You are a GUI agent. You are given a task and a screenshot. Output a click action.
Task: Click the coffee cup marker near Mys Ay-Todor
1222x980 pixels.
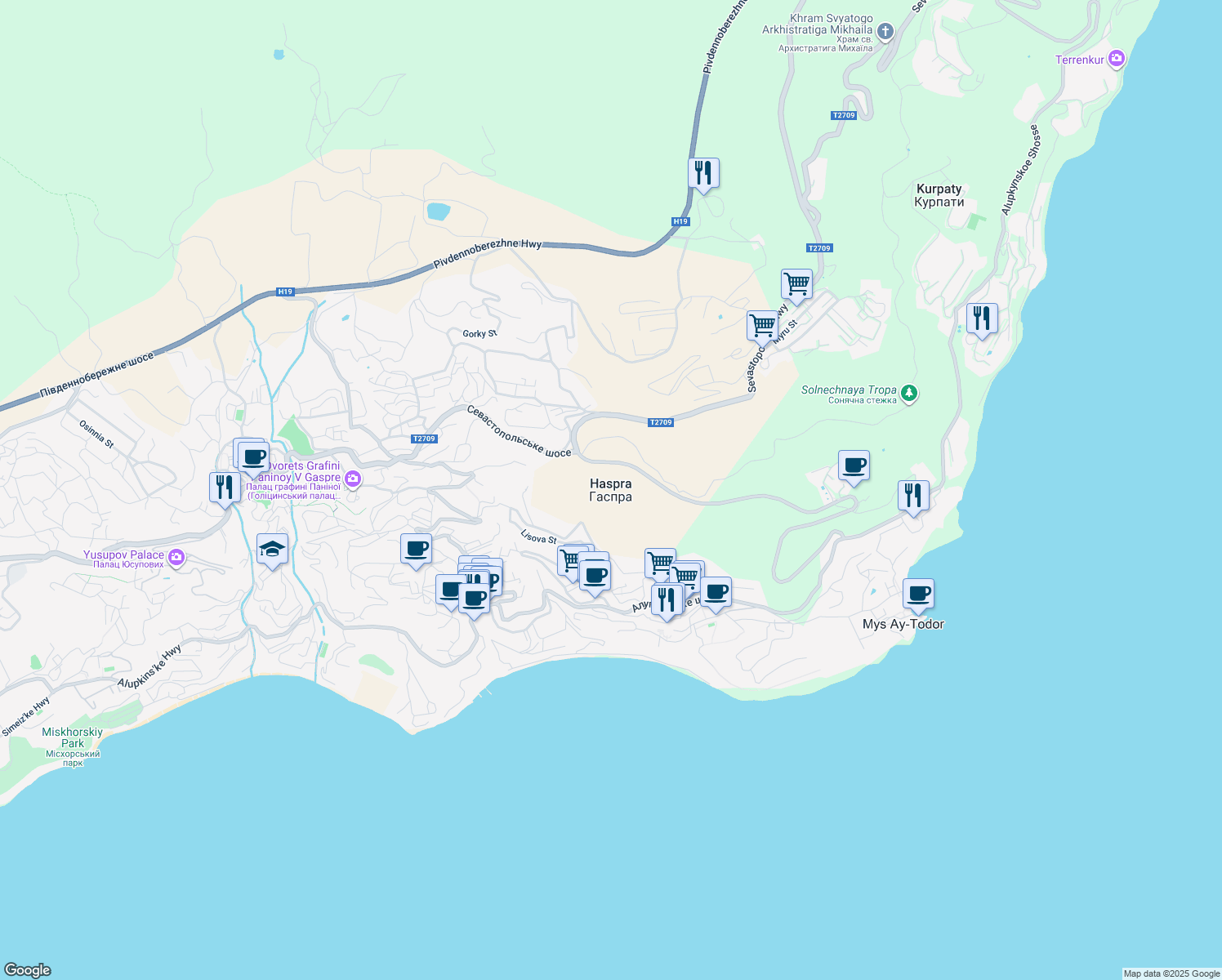[x=918, y=595]
